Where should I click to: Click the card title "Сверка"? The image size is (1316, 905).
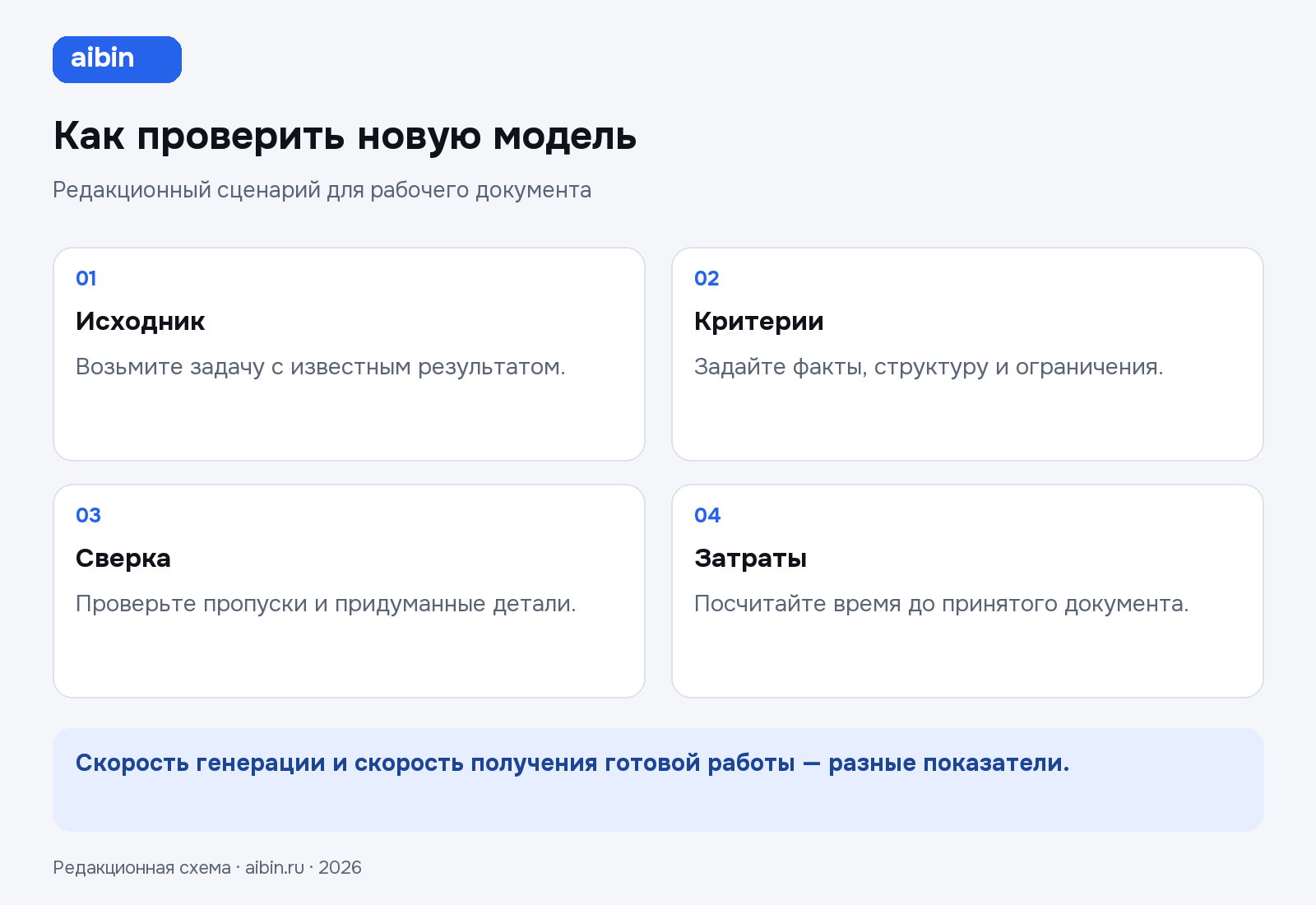click(123, 559)
